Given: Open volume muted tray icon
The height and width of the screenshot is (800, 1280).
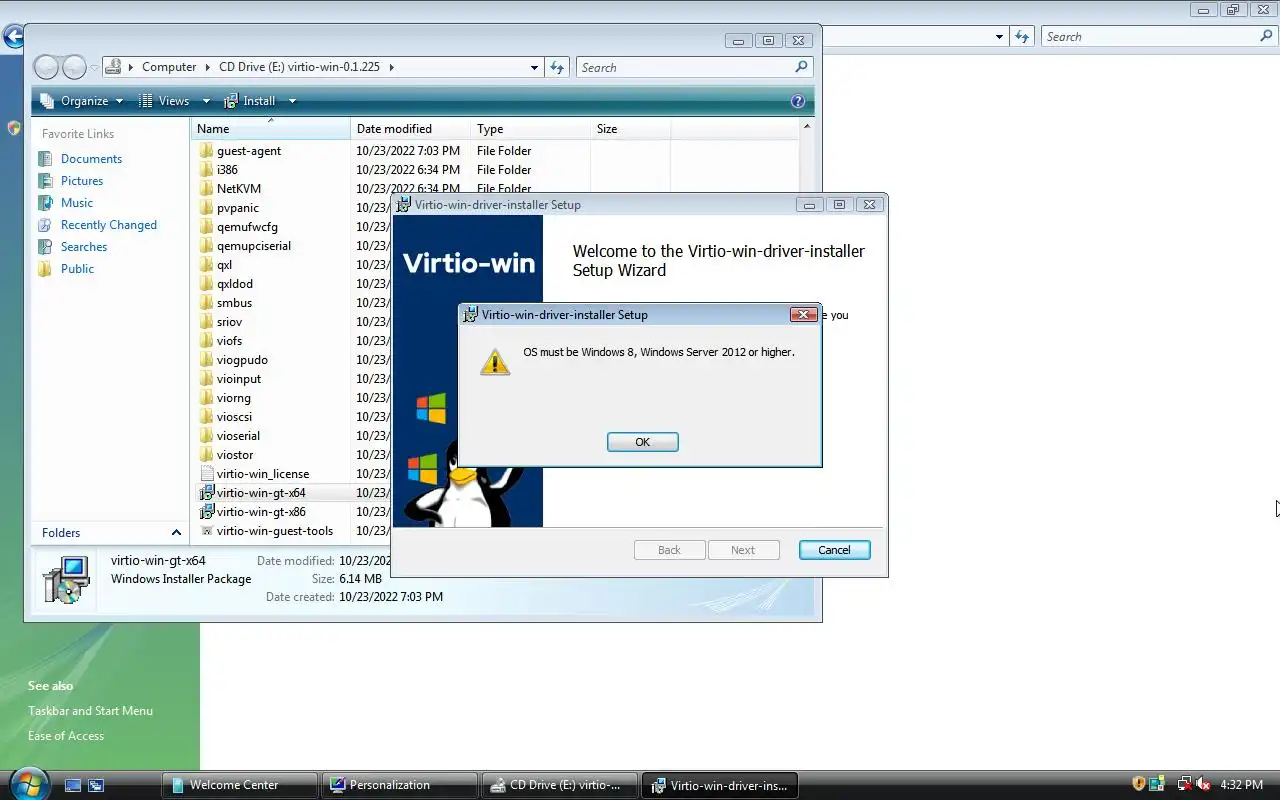Looking at the screenshot, I should click(1203, 785).
